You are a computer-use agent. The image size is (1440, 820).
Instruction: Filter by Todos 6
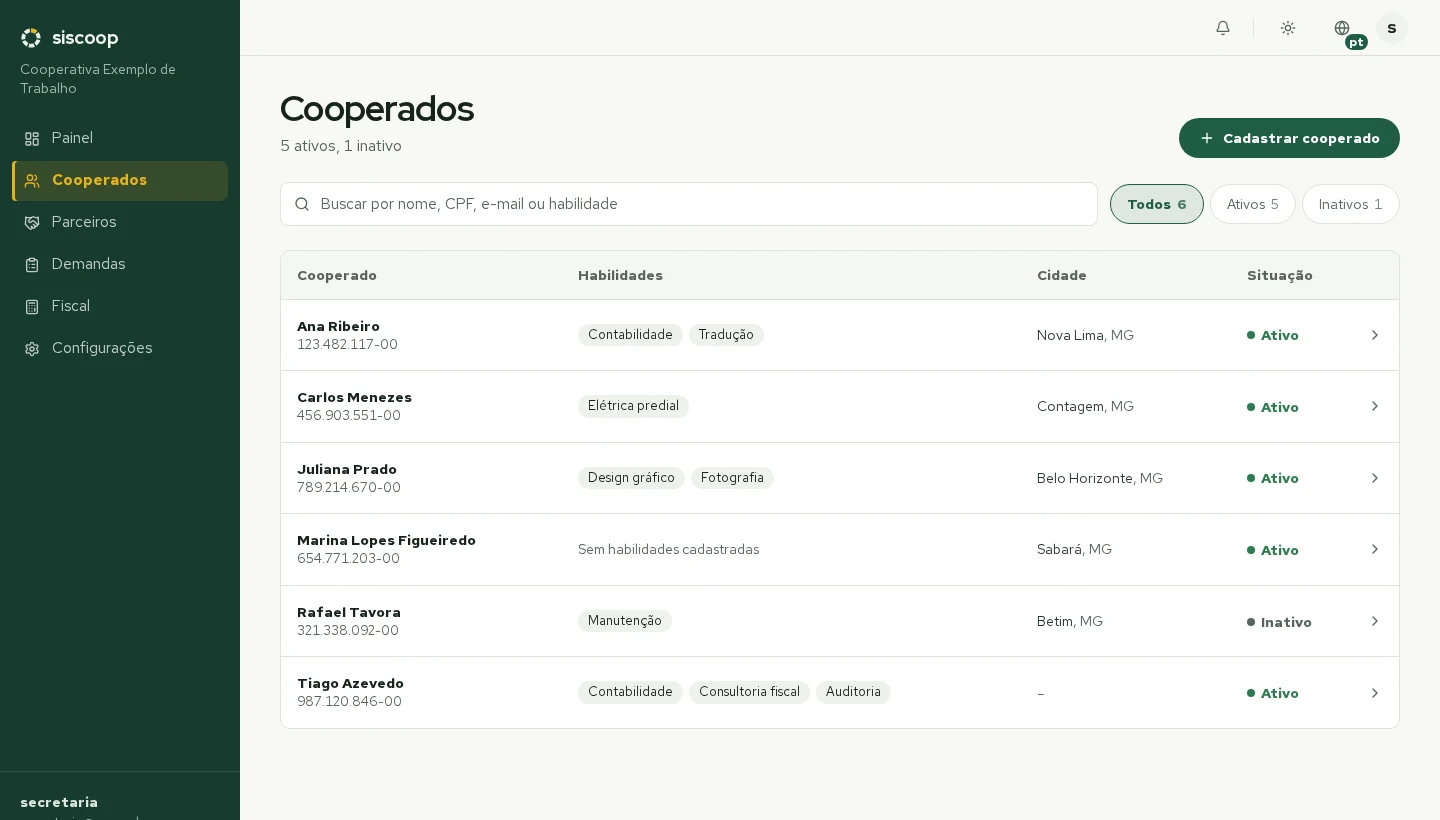tap(1157, 204)
